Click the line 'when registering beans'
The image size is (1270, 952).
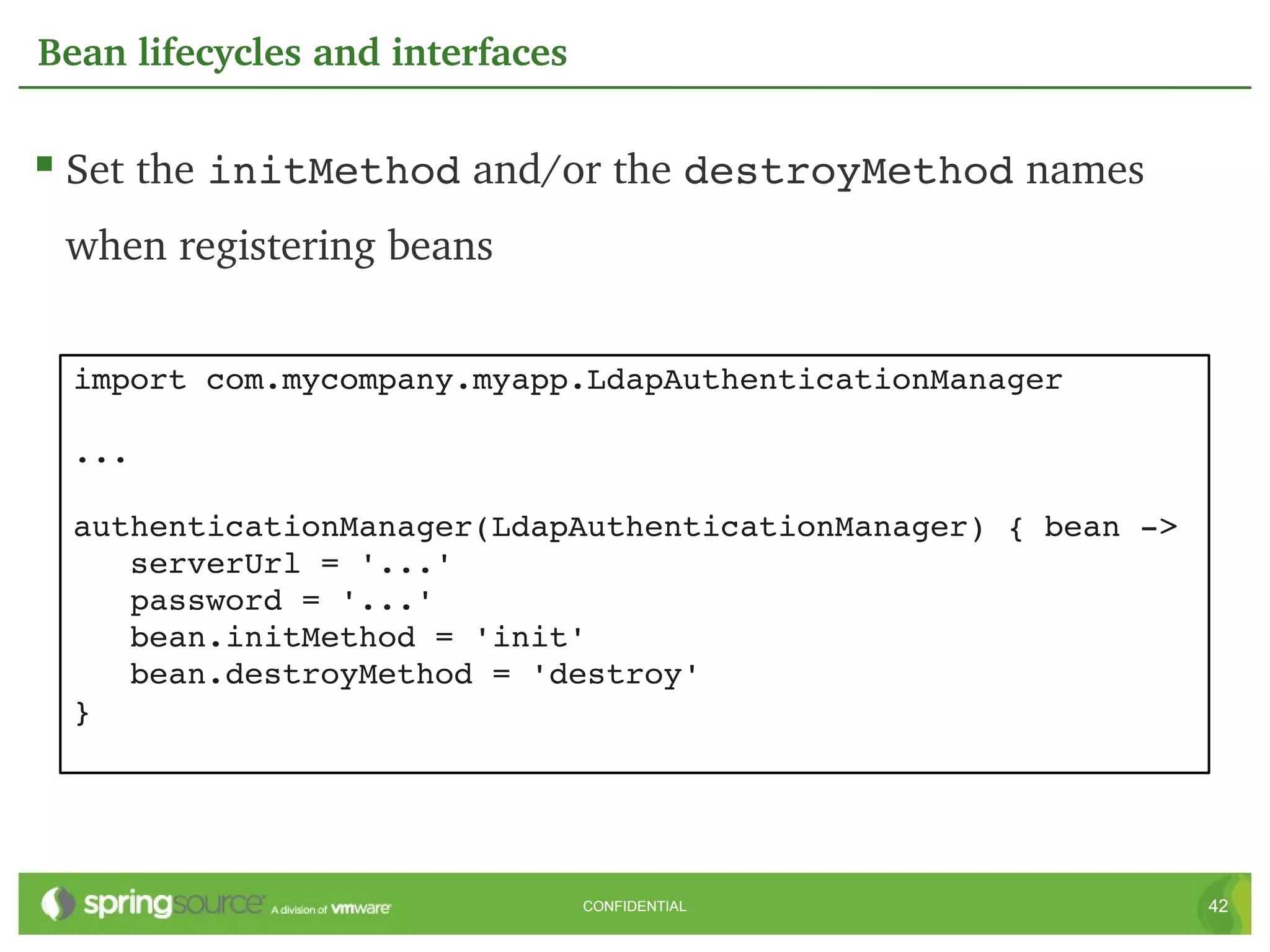[279, 247]
